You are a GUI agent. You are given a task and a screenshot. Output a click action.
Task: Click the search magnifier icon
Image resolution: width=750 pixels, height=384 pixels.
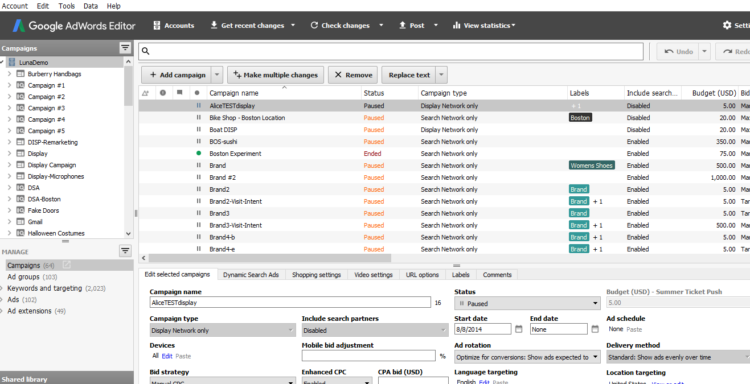(146, 51)
